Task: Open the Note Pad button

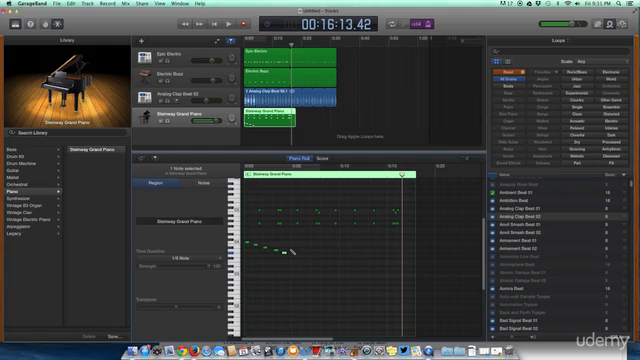Action: [x=598, y=24]
